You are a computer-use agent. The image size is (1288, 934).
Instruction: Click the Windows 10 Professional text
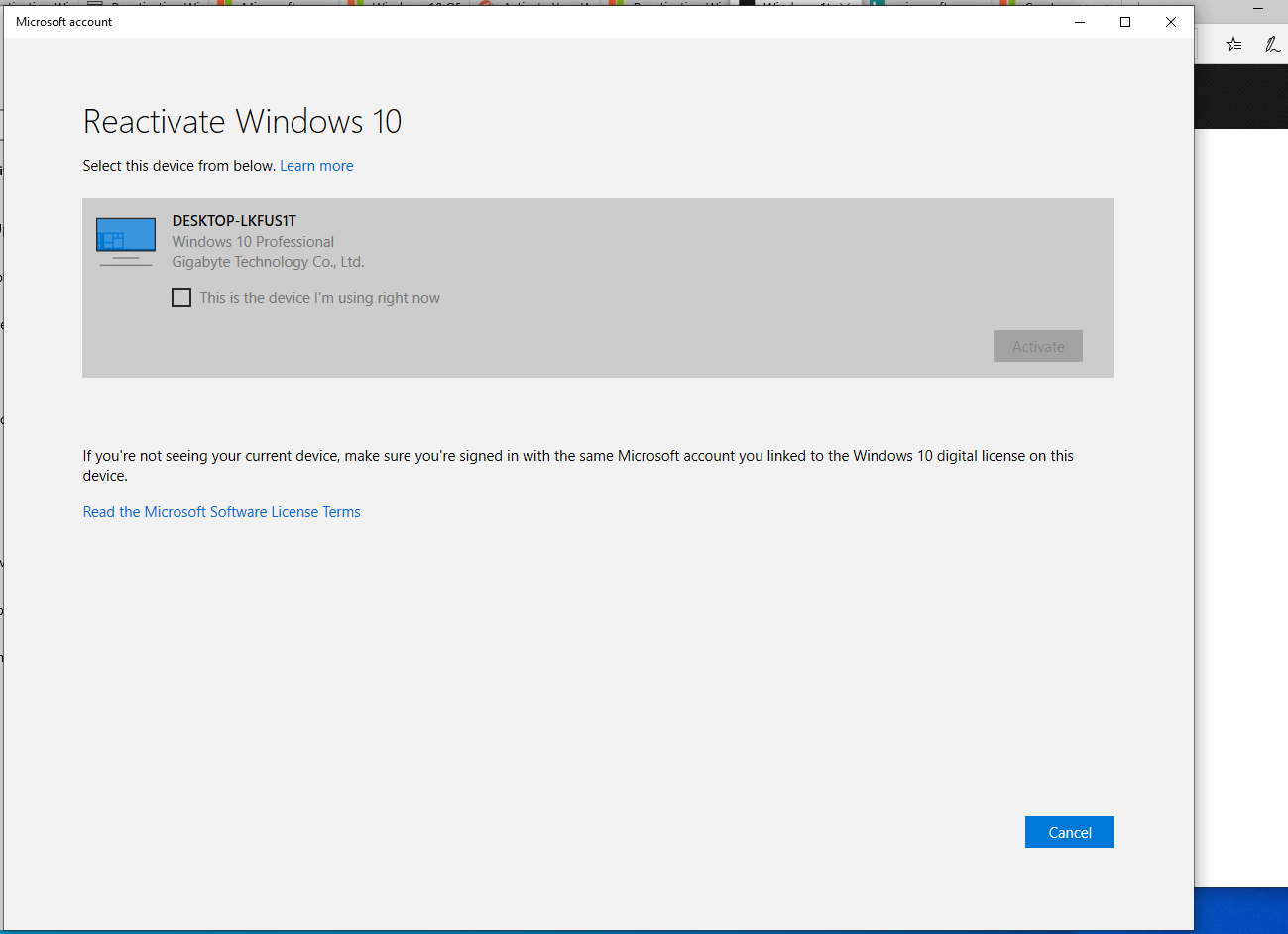click(253, 242)
